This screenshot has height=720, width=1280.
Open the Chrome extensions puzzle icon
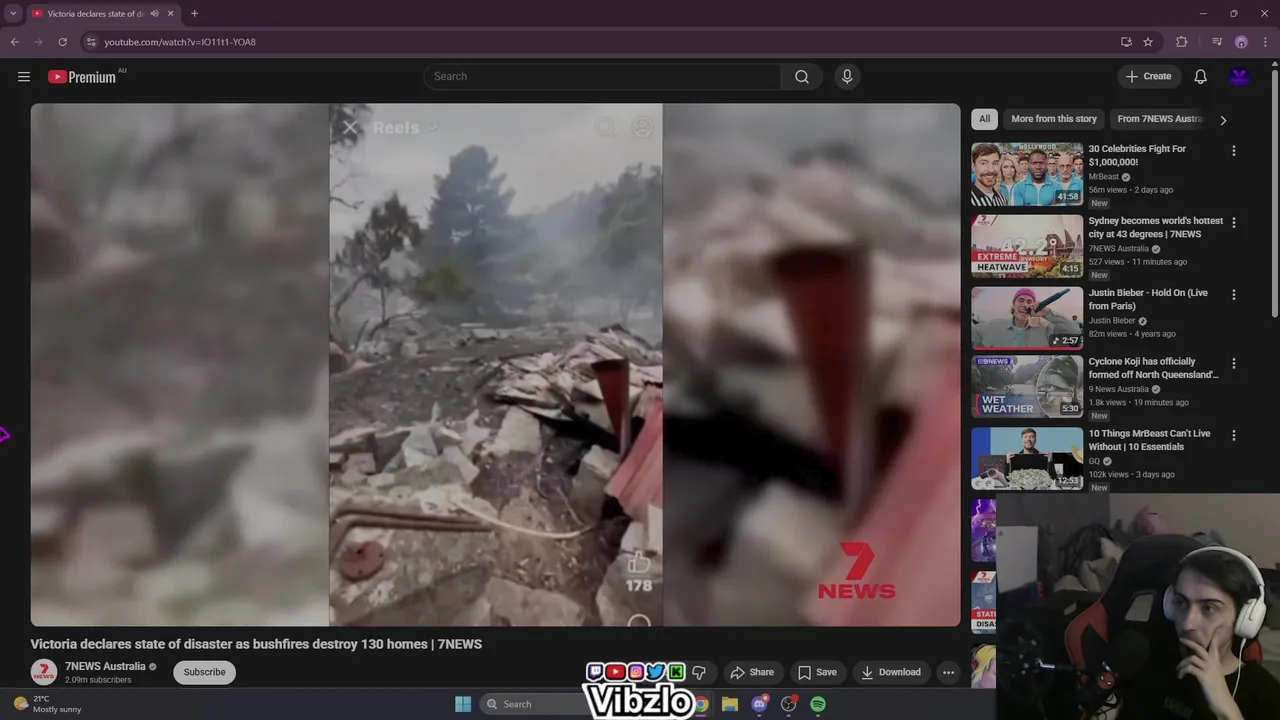1182,42
